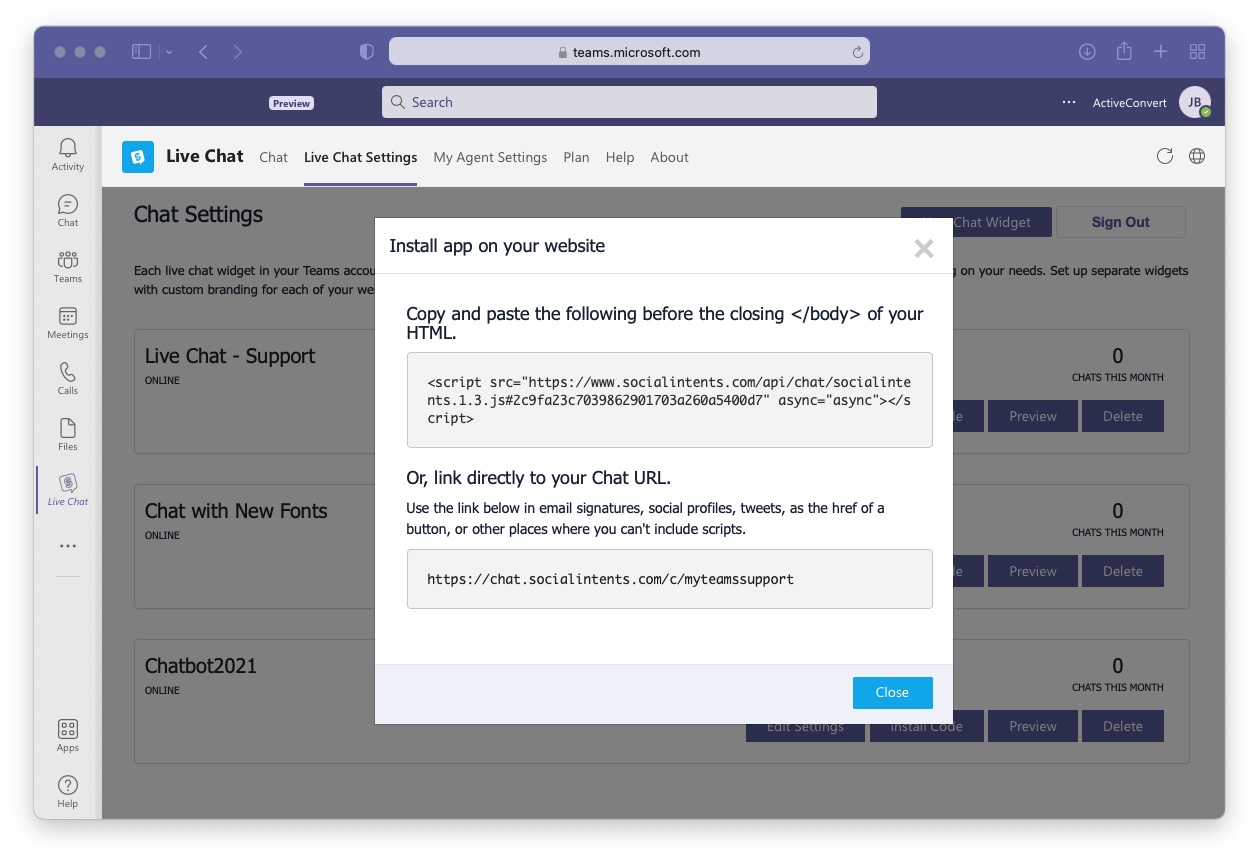Image resolution: width=1259 pixels, height=861 pixels.
Task: Click the script embed code box
Action: click(x=669, y=400)
